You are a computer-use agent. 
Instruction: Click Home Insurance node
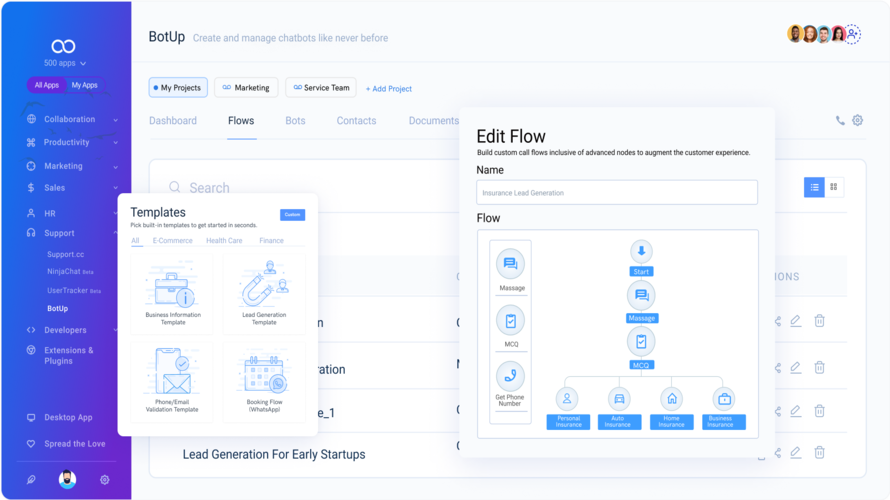click(671, 408)
